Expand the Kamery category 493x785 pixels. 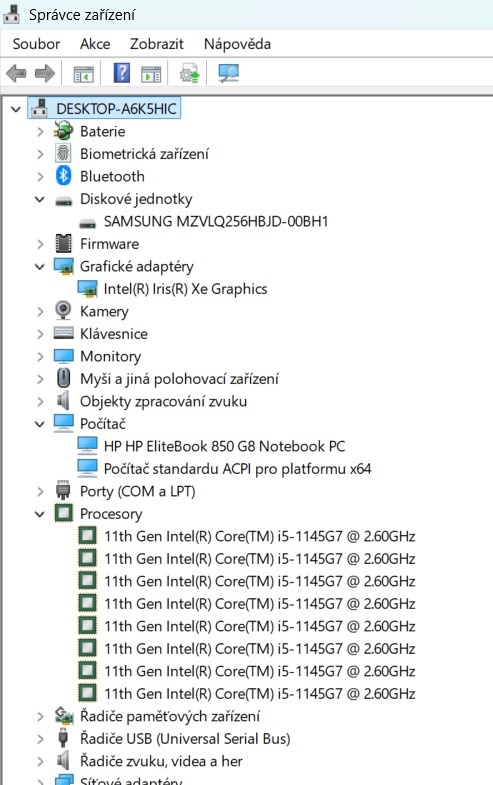(x=40, y=311)
